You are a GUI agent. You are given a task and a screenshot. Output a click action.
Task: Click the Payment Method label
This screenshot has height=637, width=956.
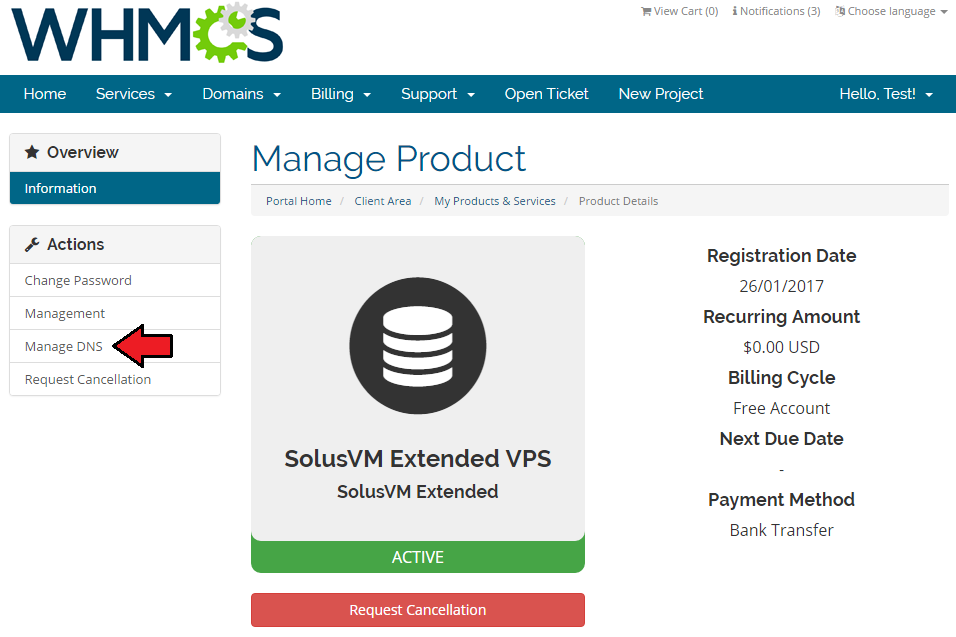tap(781, 500)
